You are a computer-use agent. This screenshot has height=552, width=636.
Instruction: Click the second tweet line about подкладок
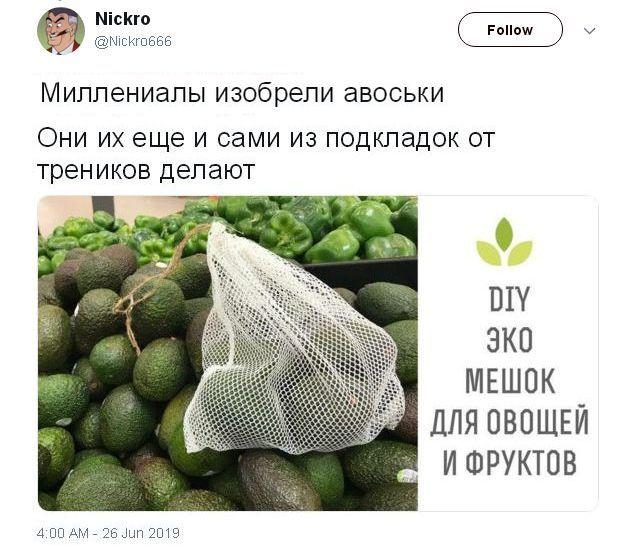[x=266, y=138]
